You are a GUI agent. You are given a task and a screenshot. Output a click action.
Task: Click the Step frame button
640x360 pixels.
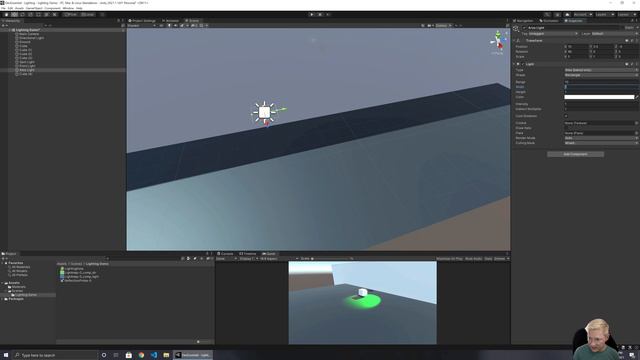coord(328,14)
